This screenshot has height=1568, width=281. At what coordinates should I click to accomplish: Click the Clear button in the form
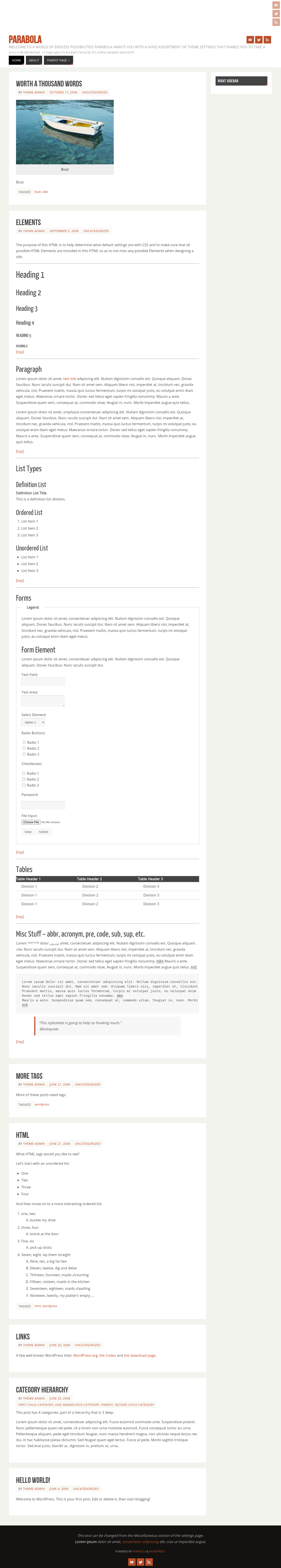28,831
